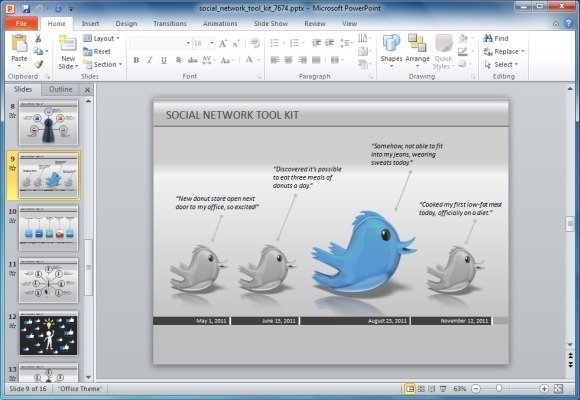Screen dimensions: 580x400
Task: Open the font size dropdown
Action: [212, 43]
